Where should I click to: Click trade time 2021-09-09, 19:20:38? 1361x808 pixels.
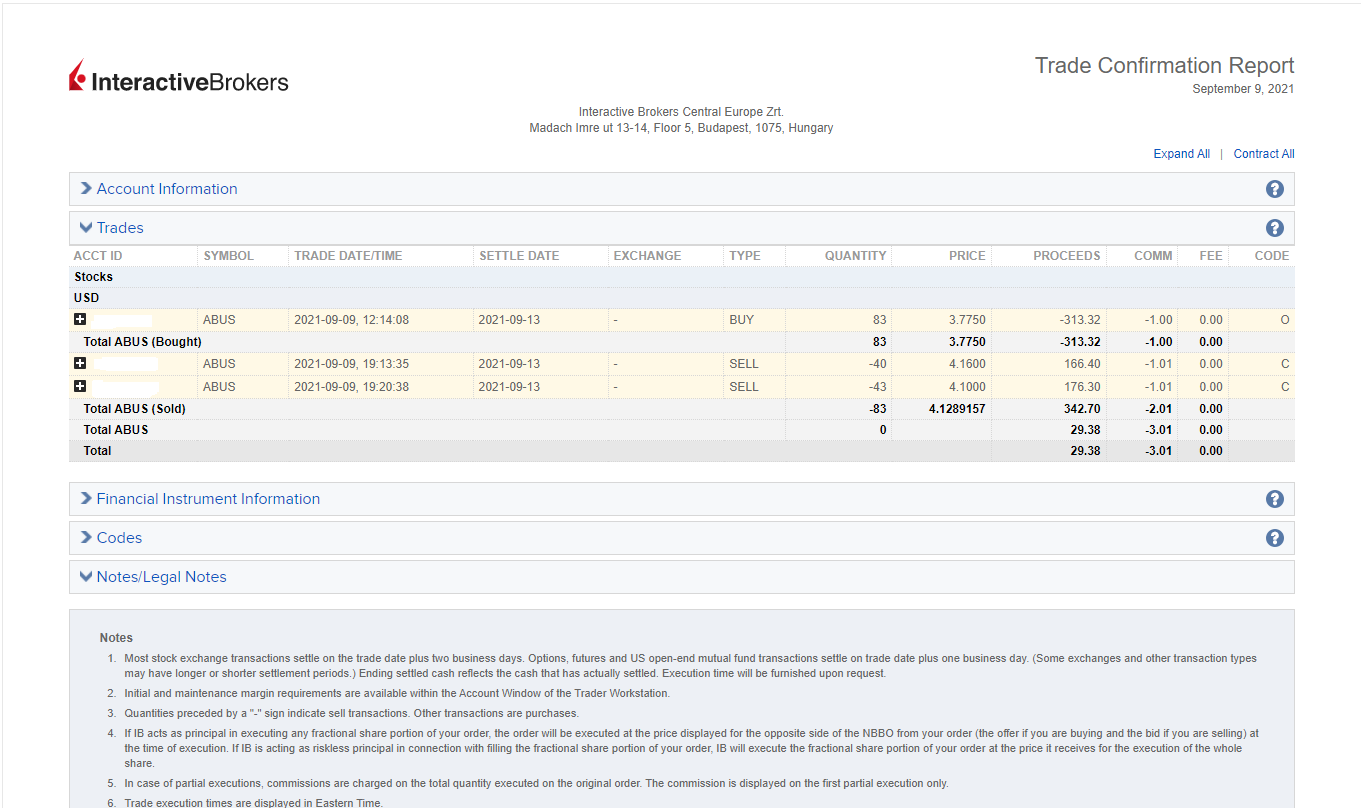(351, 387)
